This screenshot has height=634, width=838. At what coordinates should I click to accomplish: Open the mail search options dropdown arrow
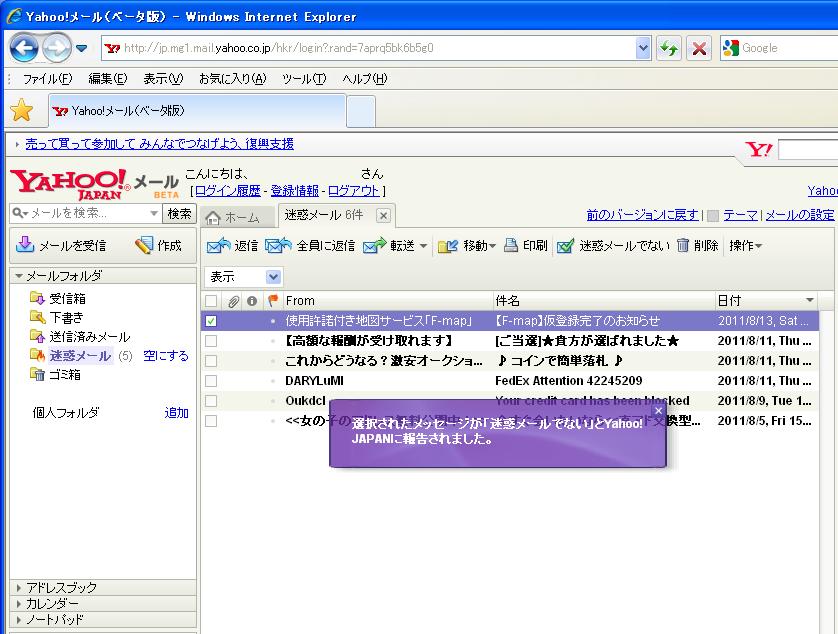(154, 213)
